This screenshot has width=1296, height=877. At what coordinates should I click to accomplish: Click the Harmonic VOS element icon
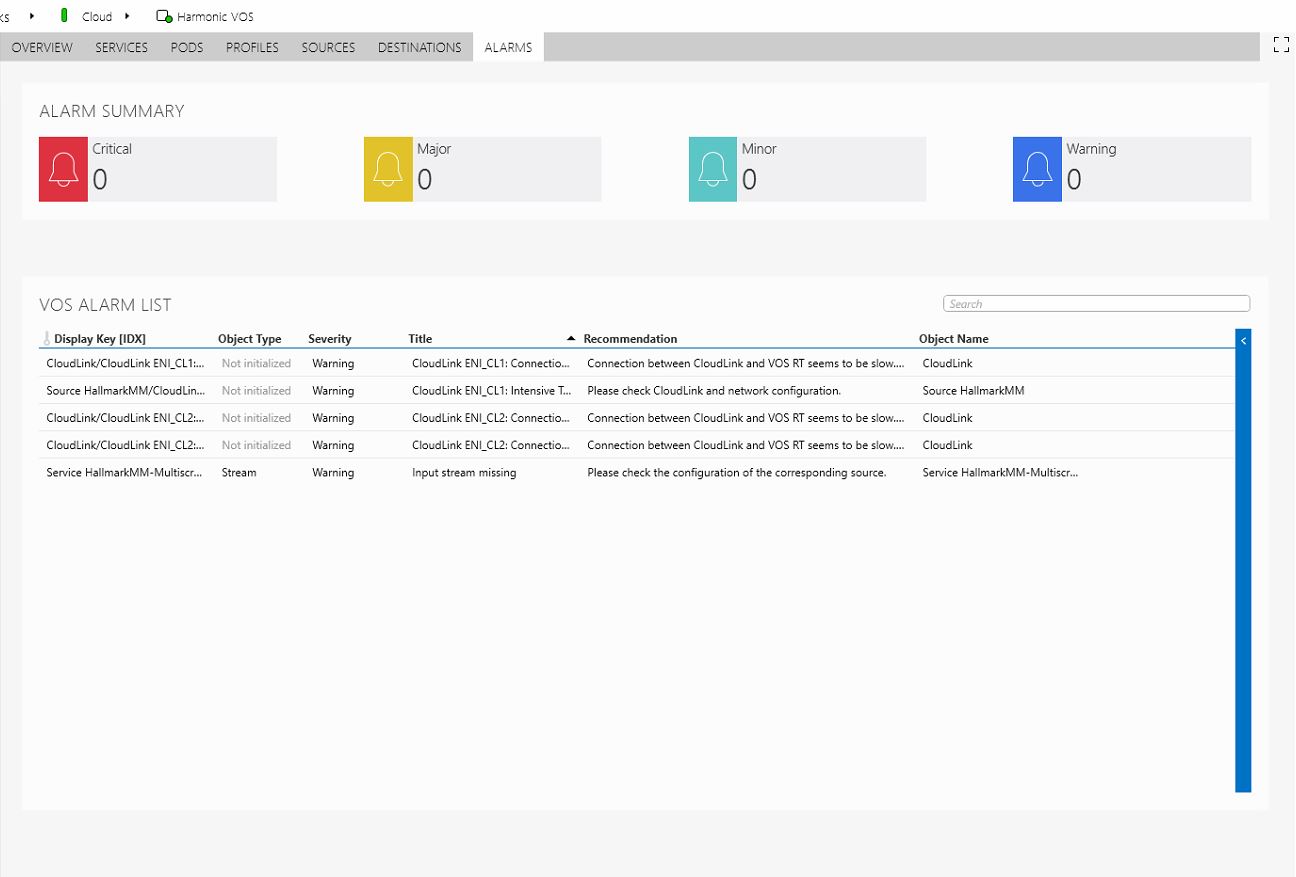tap(164, 16)
